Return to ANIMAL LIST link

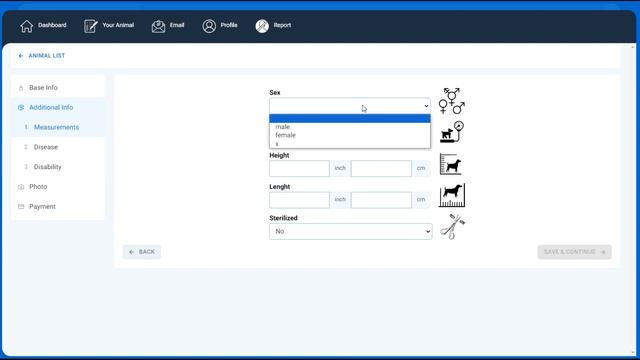click(x=47, y=56)
